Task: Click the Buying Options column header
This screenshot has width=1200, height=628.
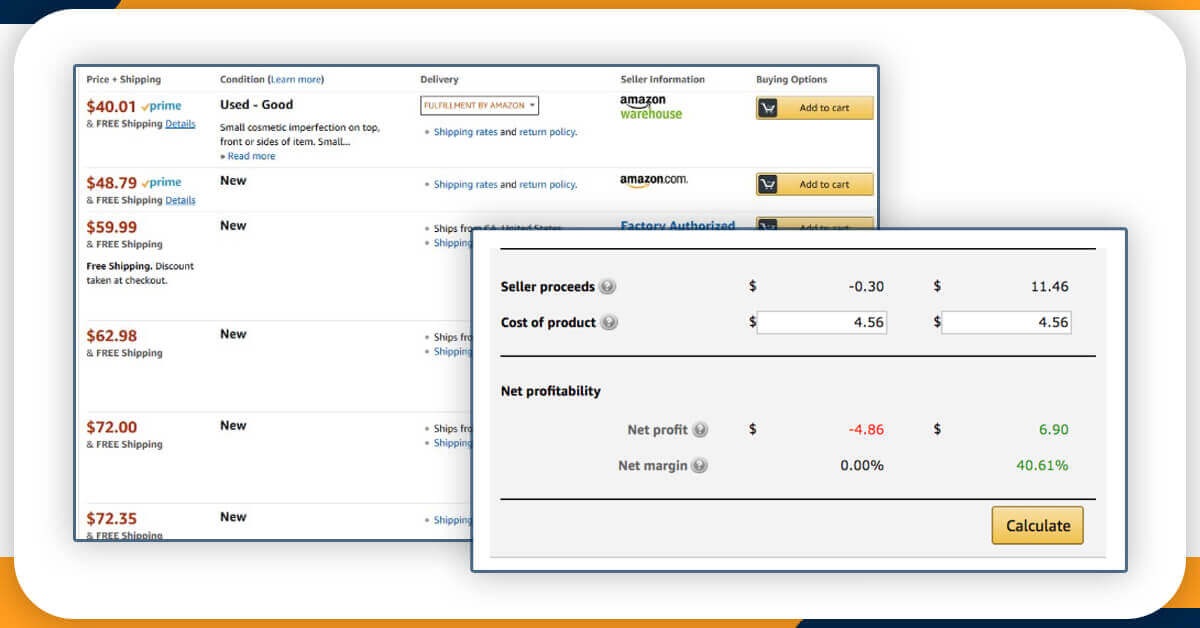Action: [x=792, y=80]
